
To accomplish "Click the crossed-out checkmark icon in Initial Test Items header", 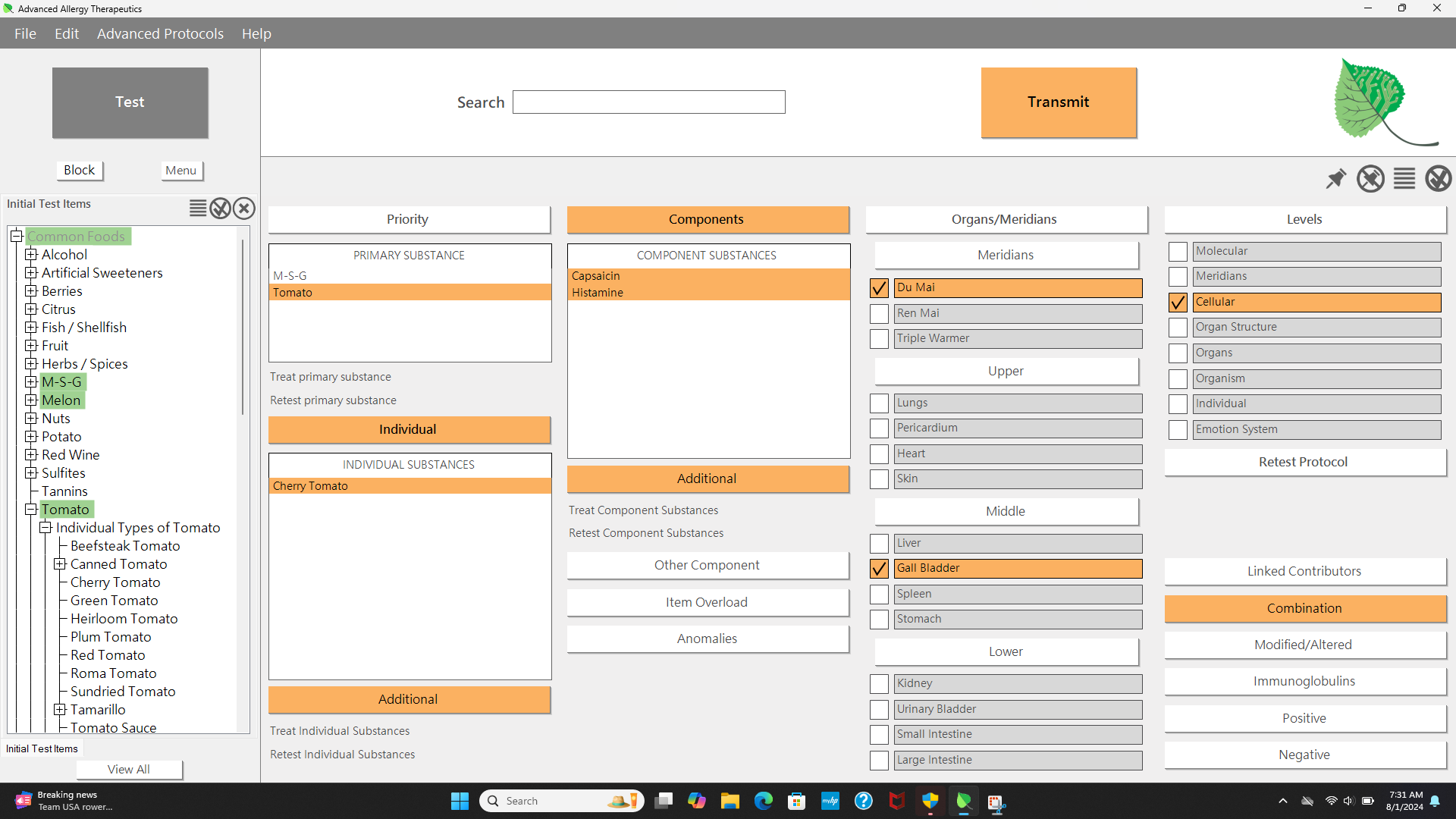I will (221, 209).
